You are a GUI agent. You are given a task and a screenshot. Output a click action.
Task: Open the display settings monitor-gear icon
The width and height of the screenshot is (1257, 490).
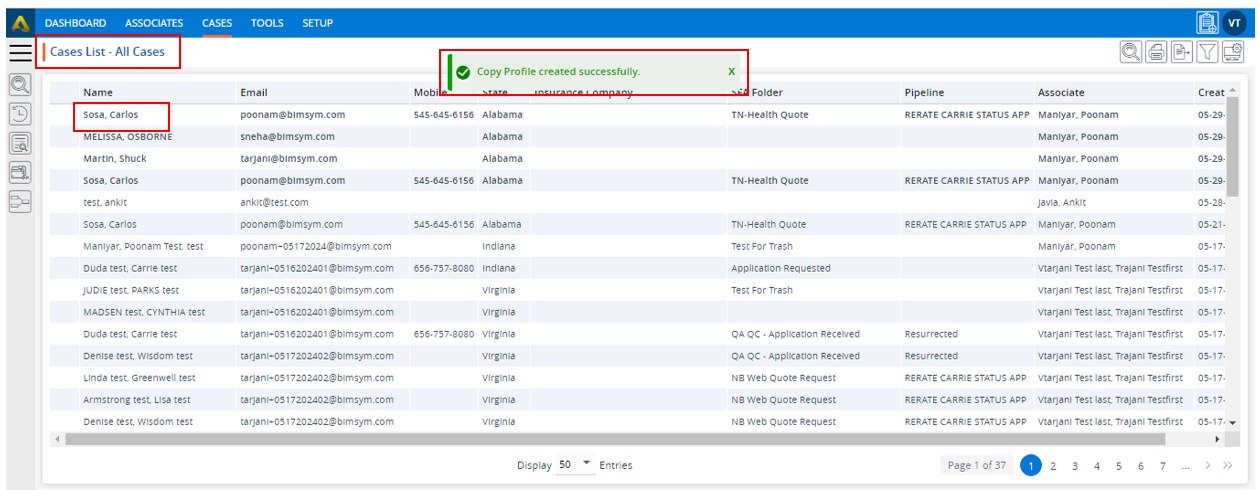coord(1232,53)
